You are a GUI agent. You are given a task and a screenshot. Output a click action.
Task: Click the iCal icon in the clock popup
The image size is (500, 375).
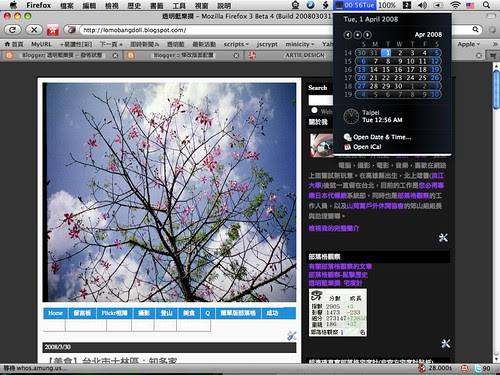point(348,147)
